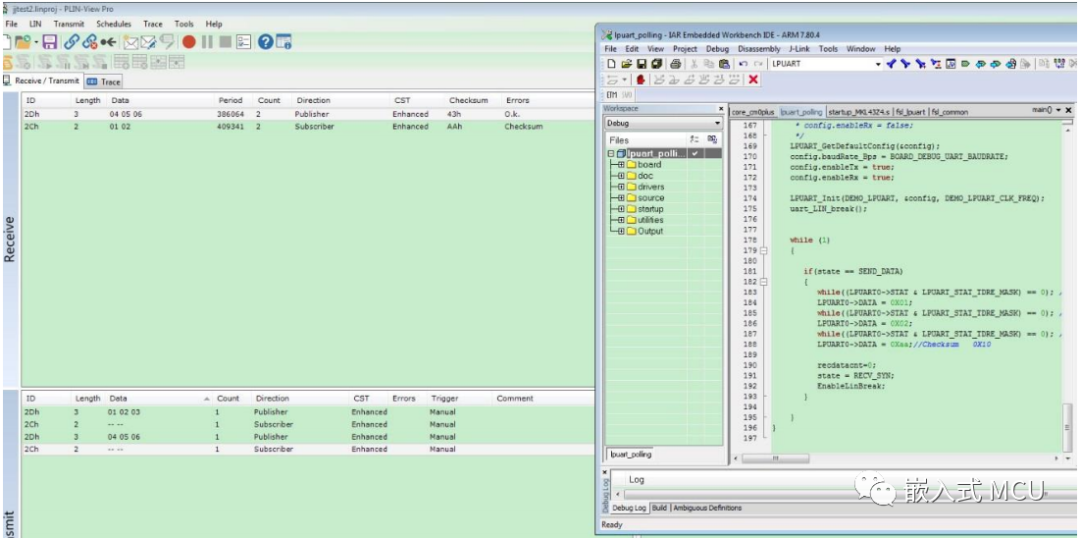Open the dropdown arrow next to Open folder

pyautogui.click(x=37, y=42)
